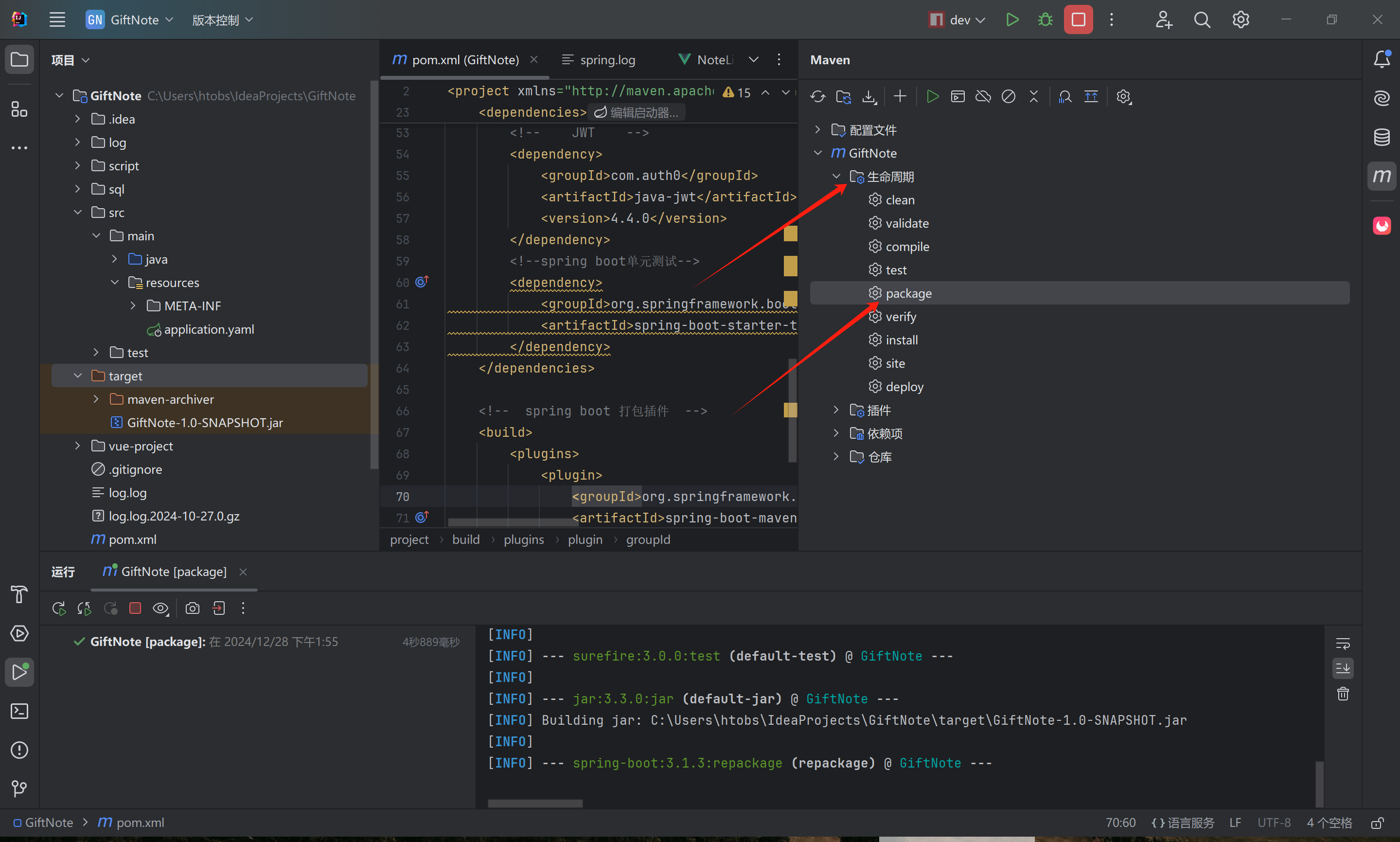Screen dimensions: 1400x842
Task: Open the Terminal tool window
Action: tap(19, 711)
